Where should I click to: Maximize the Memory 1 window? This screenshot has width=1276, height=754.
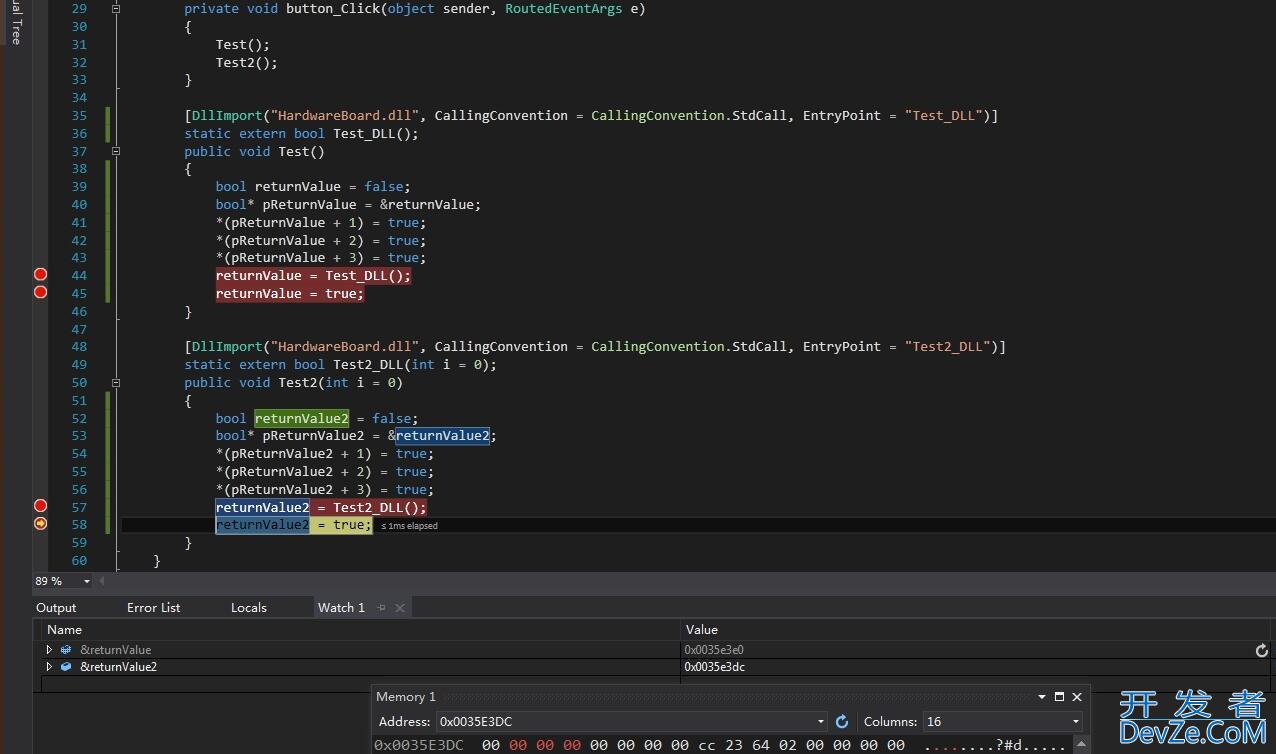point(1059,697)
